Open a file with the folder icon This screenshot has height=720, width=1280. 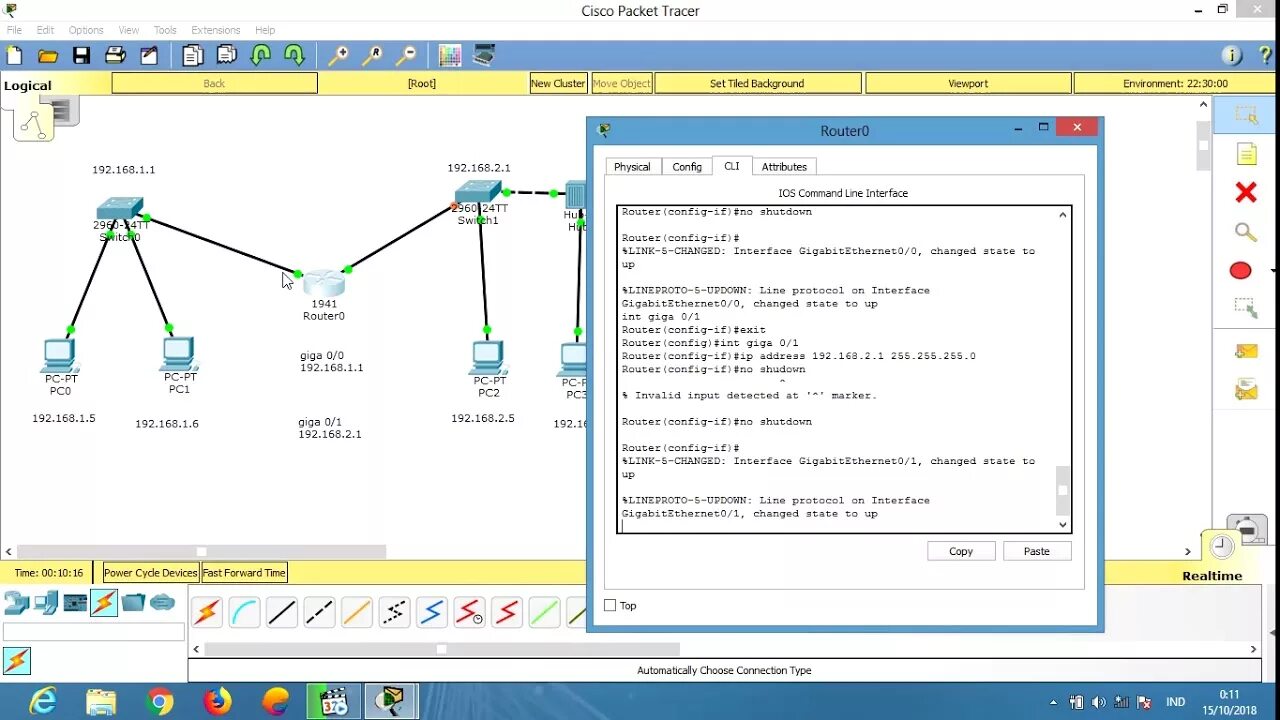(x=48, y=55)
